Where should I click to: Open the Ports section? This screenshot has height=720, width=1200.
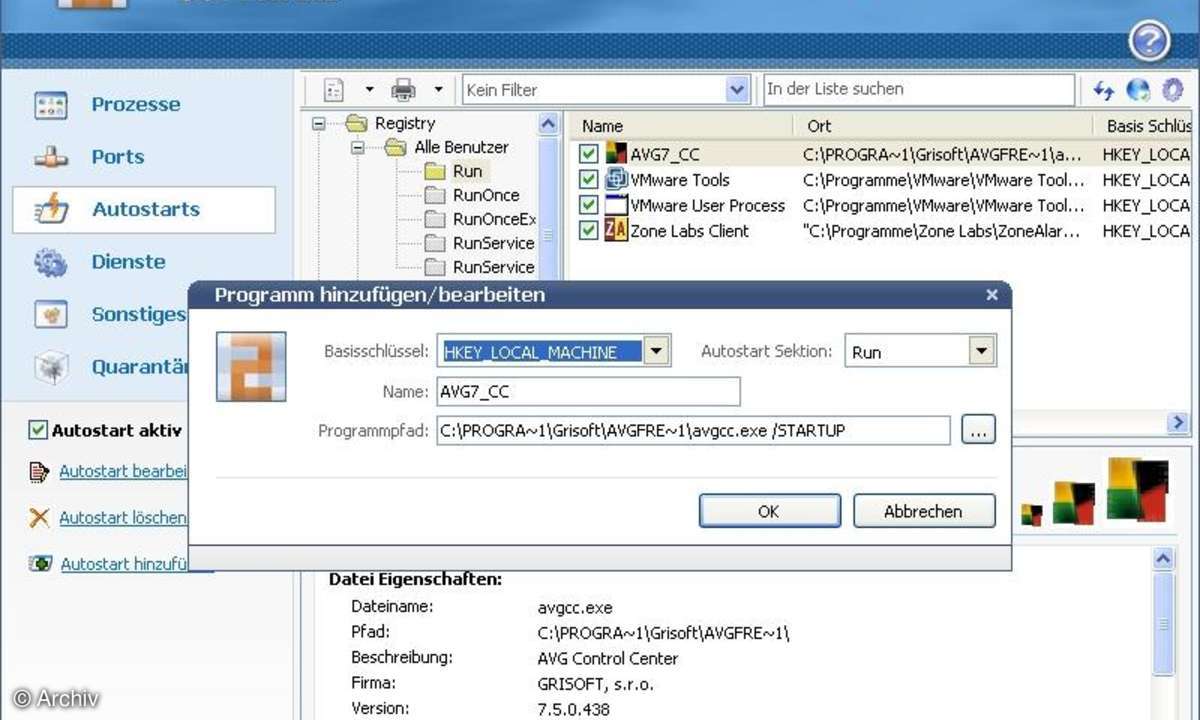[x=118, y=157]
